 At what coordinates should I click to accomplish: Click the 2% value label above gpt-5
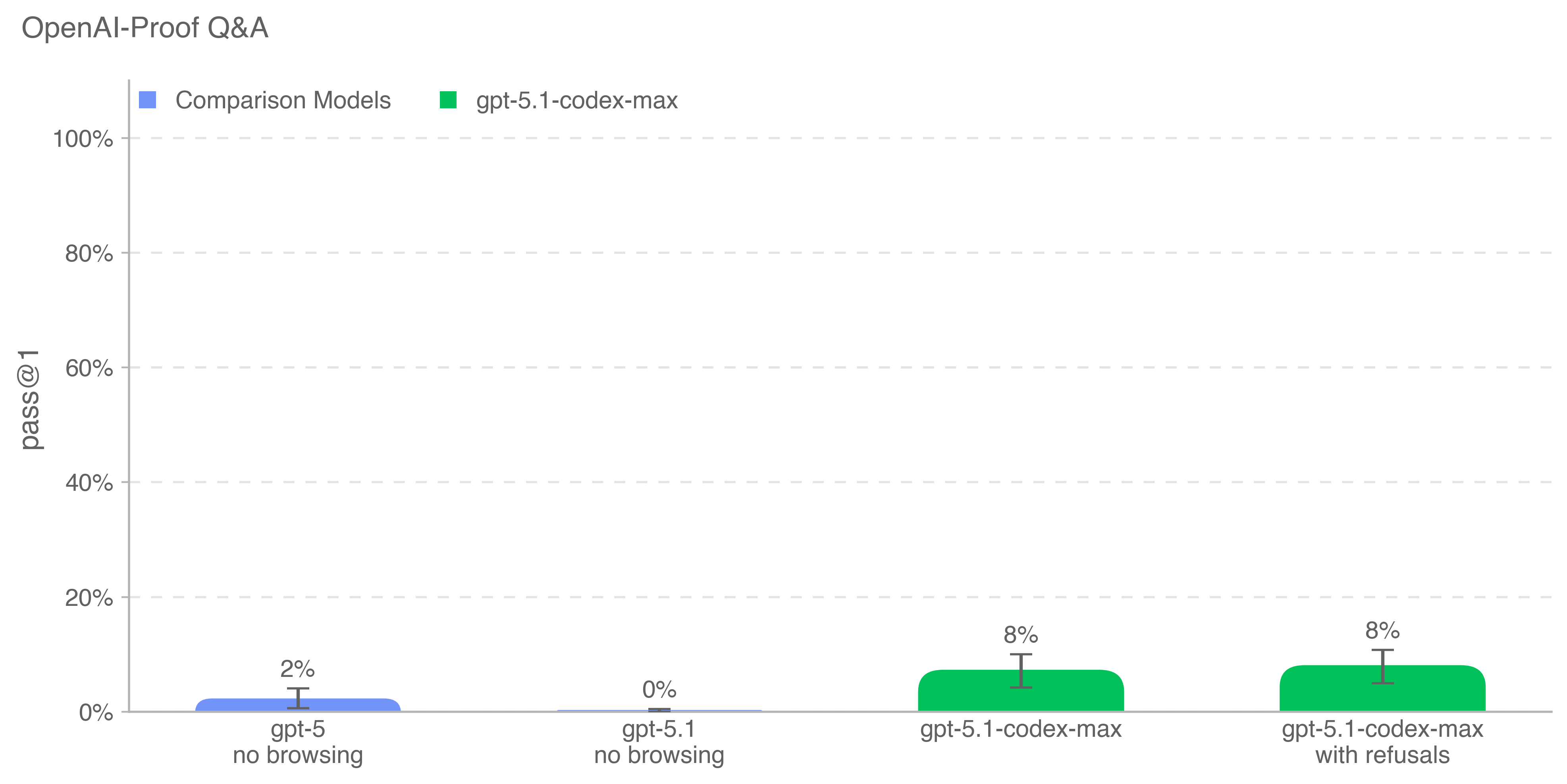297,669
